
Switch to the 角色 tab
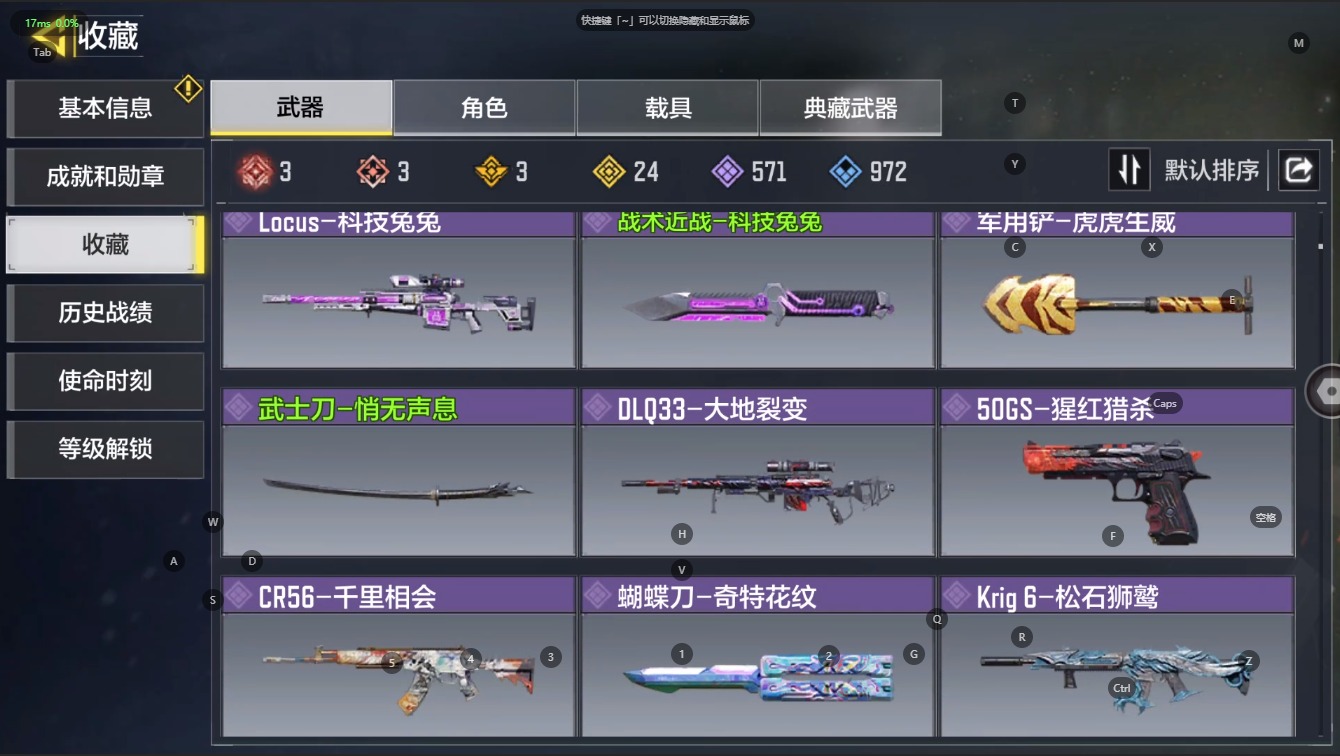click(x=484, y=108)
